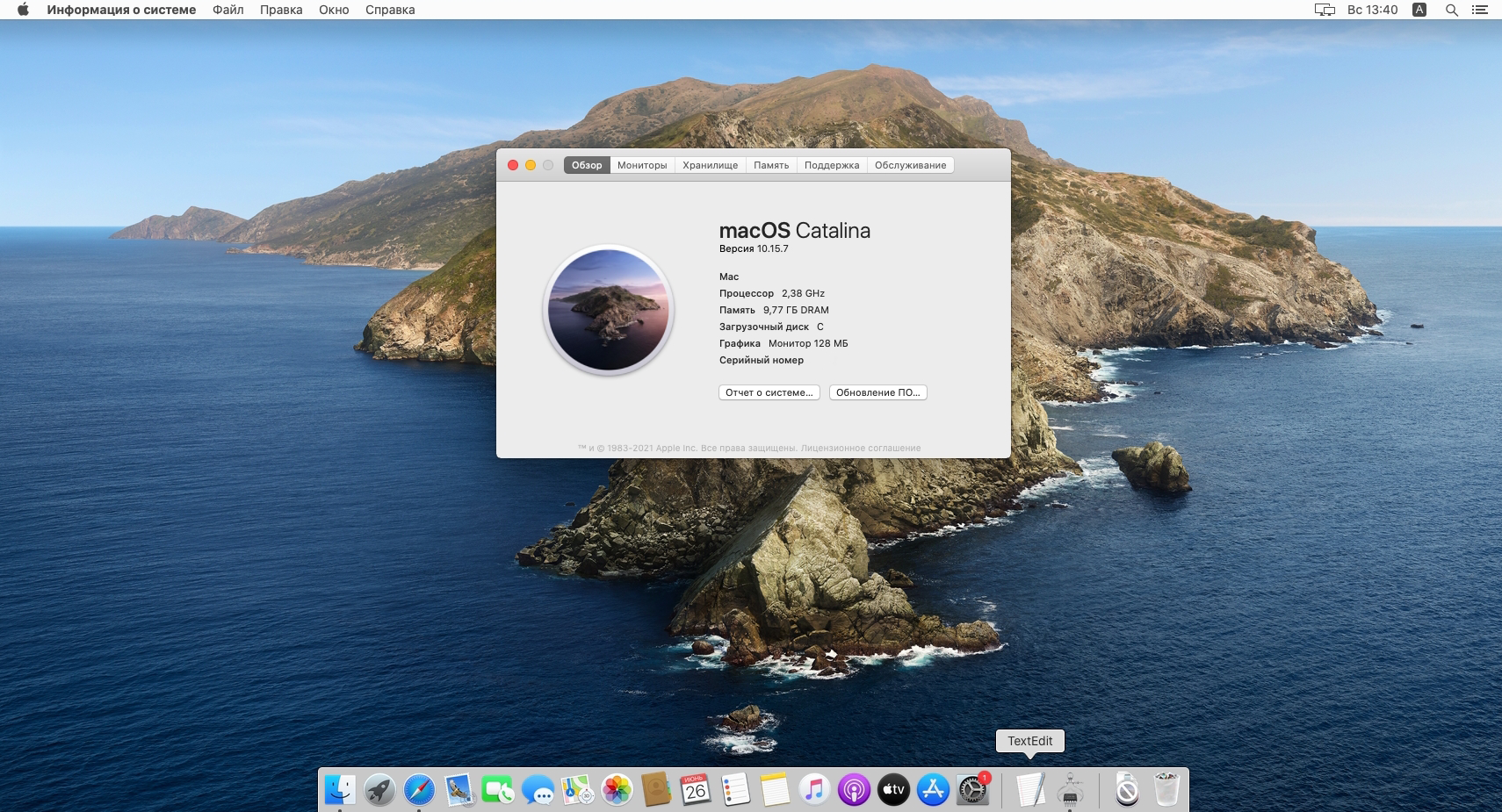1502x812 pixels.
Task: Open the Trash in the Dock
Action: pyautogui.click(x=1166, y=790)
